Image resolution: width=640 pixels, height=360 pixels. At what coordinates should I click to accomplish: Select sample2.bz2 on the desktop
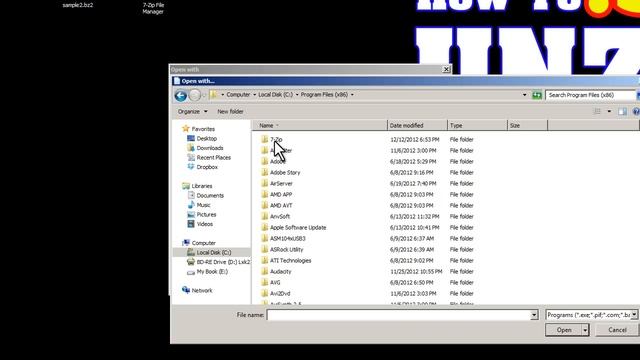pos(78,5)
